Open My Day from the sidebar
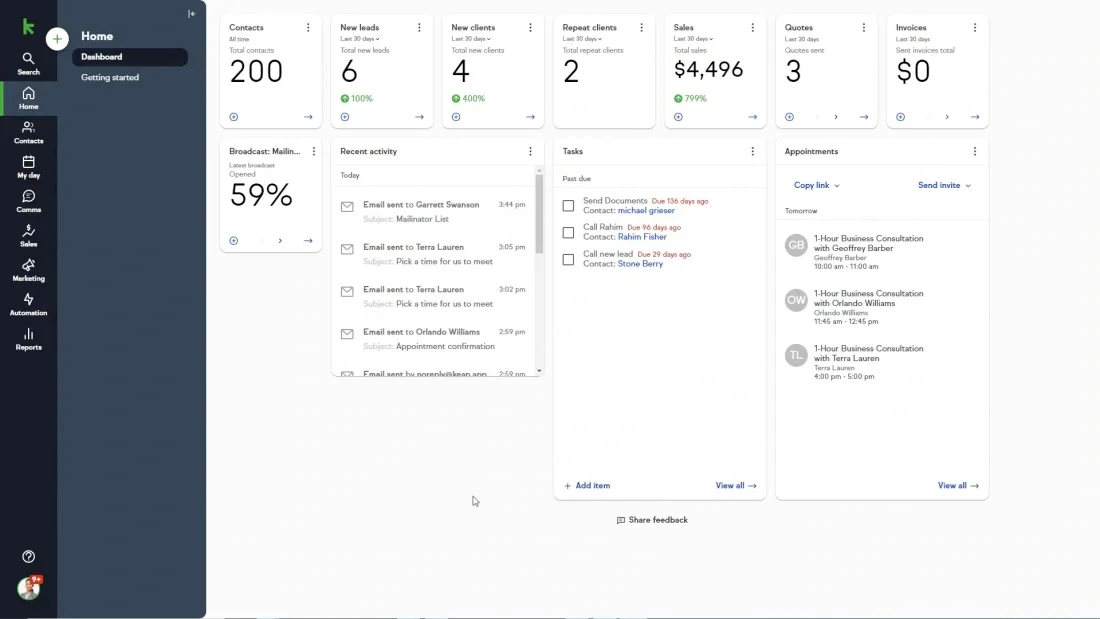The image size is (1100, 619). [28, 165]
